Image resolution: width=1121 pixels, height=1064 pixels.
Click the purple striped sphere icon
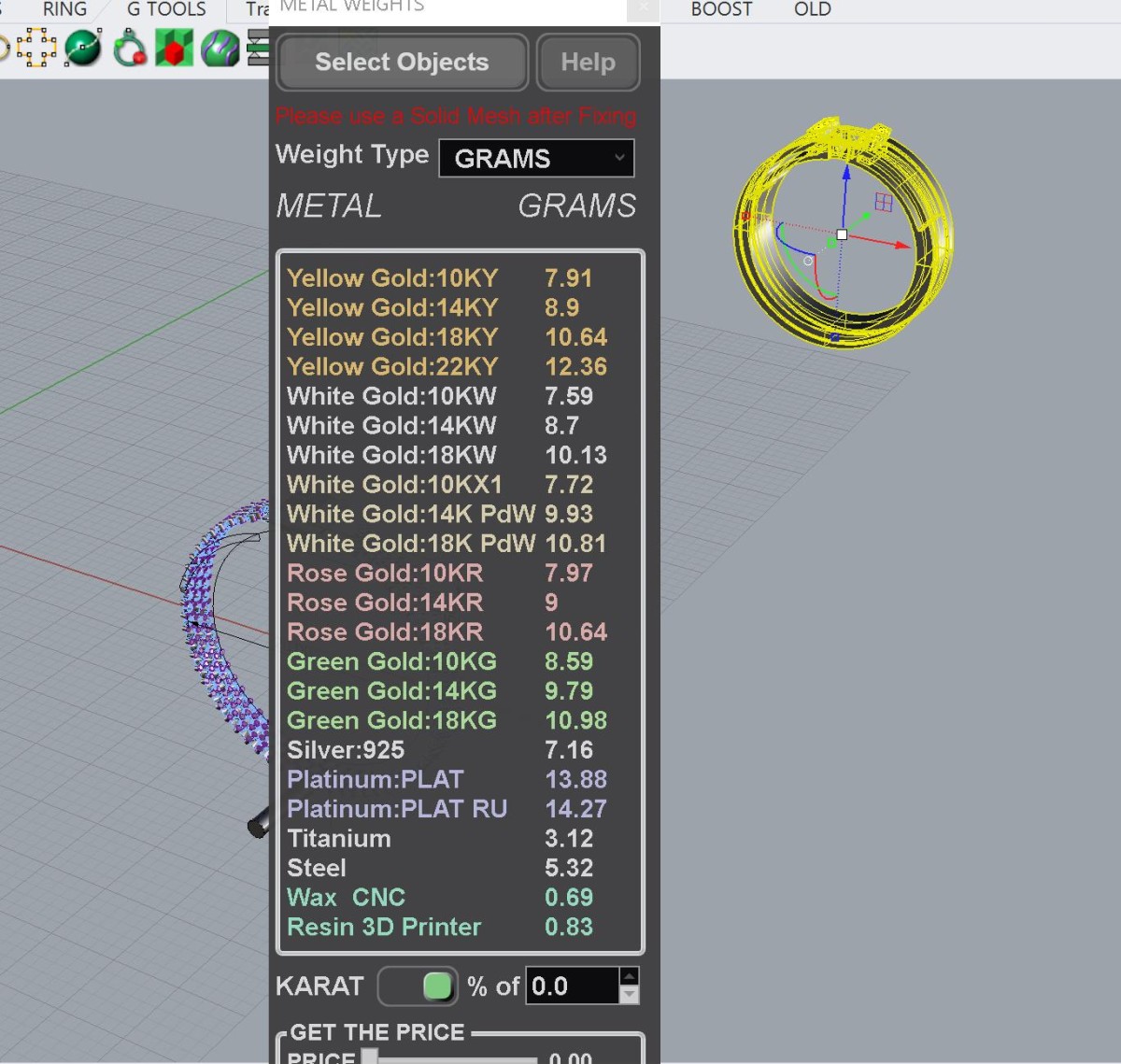coord(220,48)
